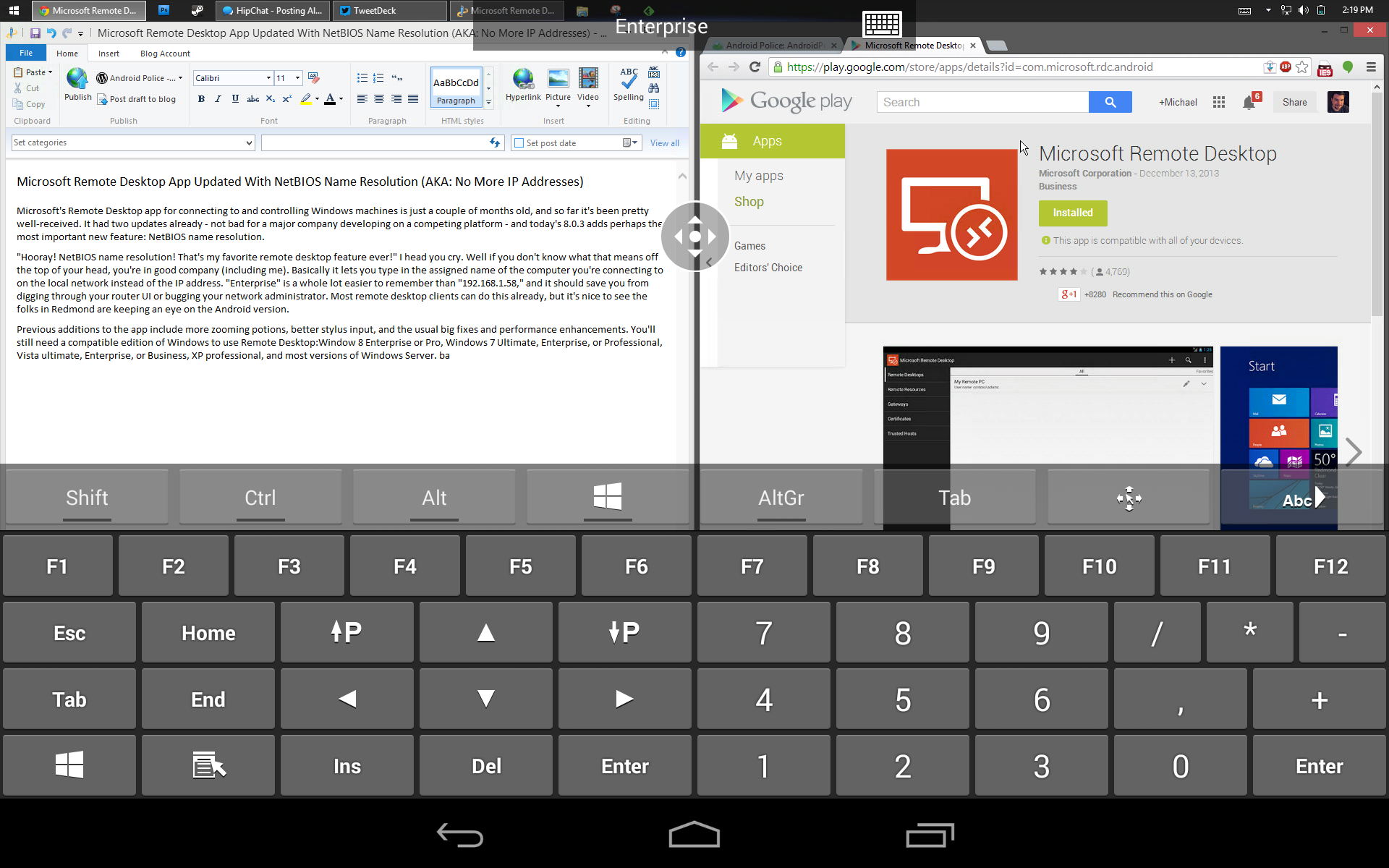Open the font size 11 dropdown
Viewport: 1389px width, 868px height.
(297, 78)
